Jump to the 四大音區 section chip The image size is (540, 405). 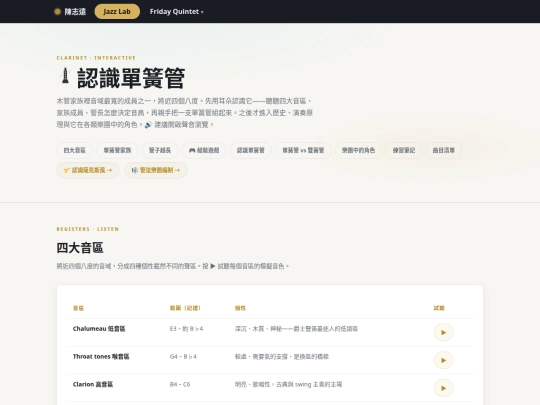pyautogui.click(x=75, y=150)
